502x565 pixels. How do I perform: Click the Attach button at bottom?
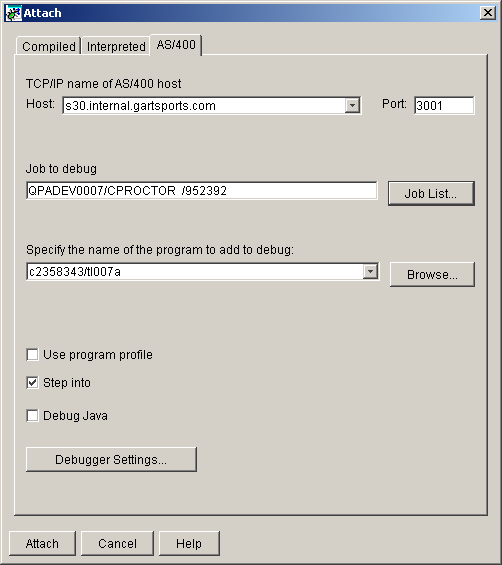[x=42, y=543]
